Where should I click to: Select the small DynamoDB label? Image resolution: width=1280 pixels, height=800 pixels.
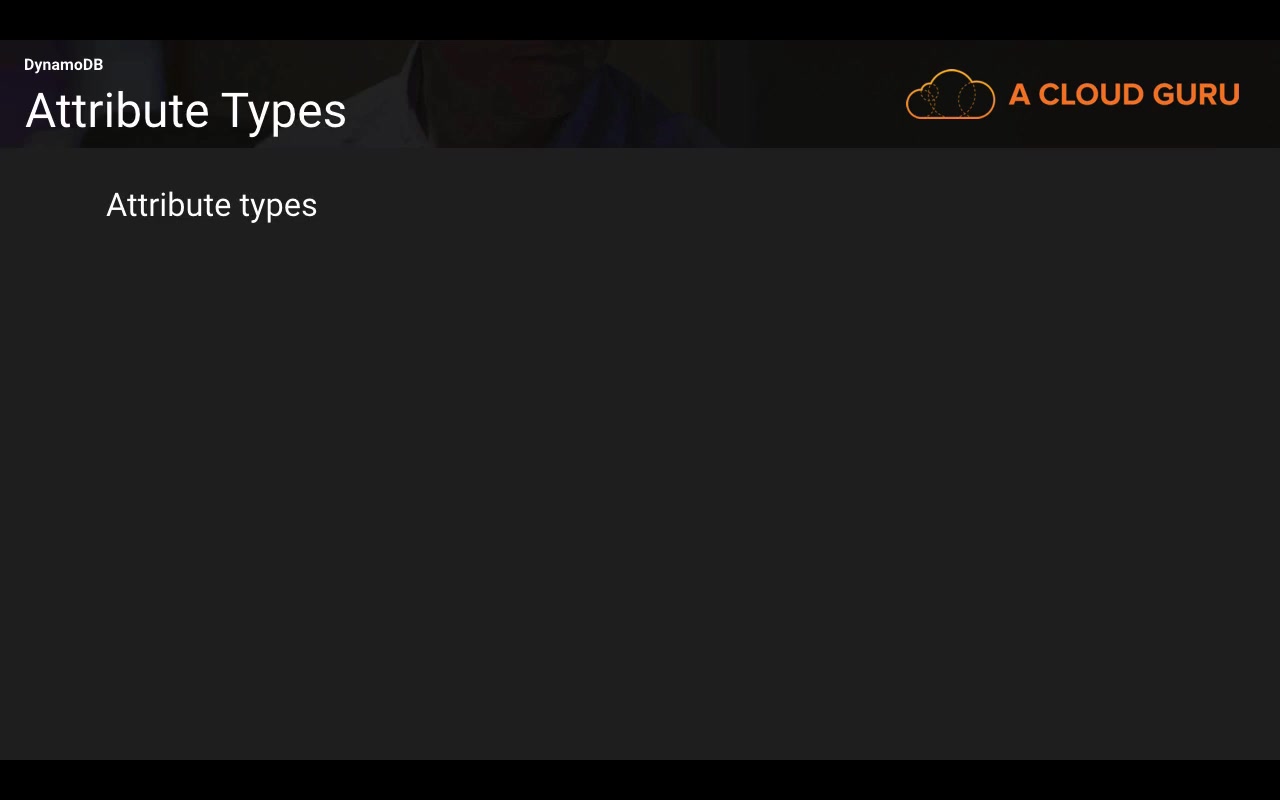coord(63,65)
